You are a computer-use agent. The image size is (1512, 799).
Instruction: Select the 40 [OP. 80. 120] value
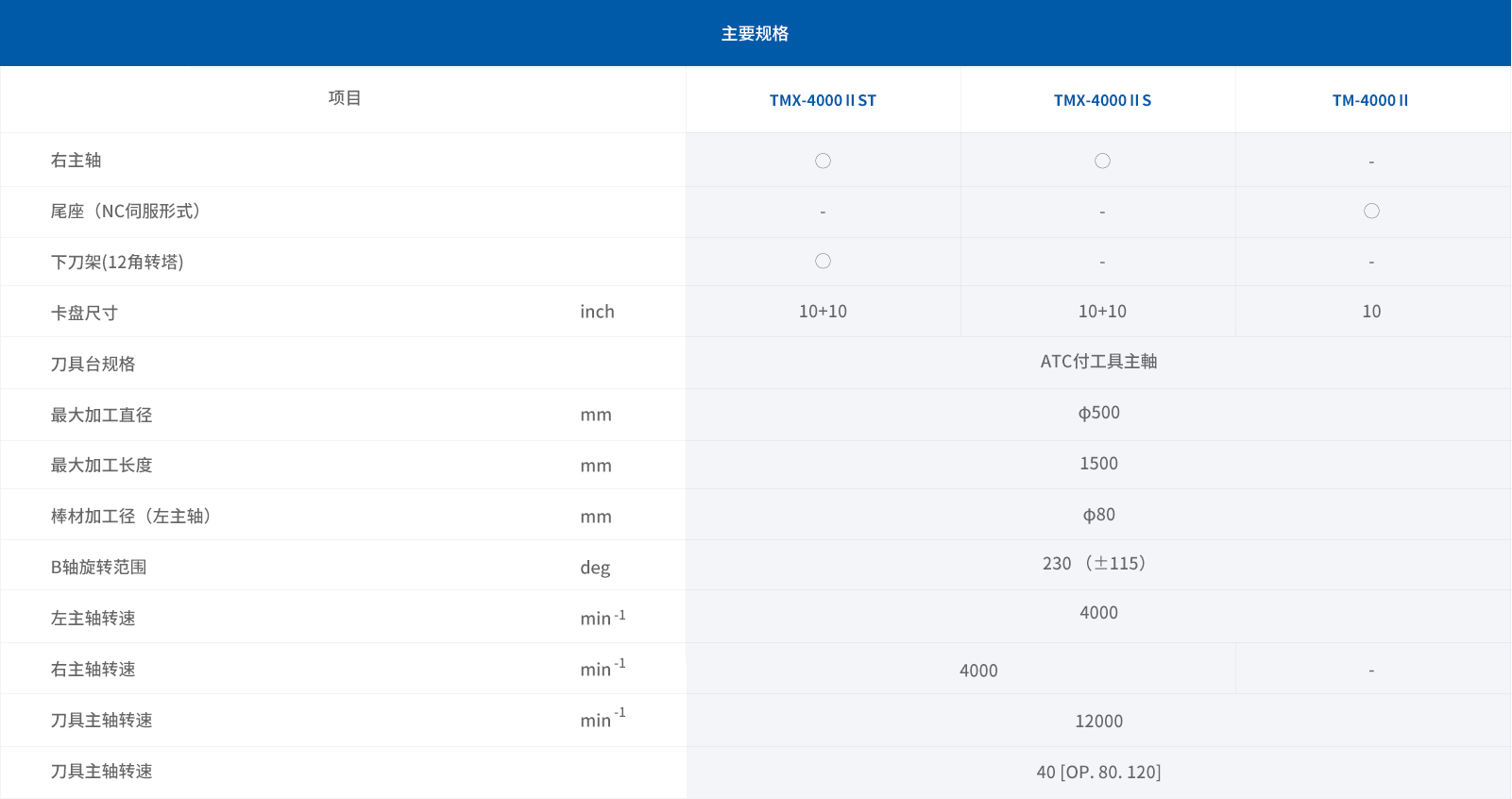[x=1098, y=773]
